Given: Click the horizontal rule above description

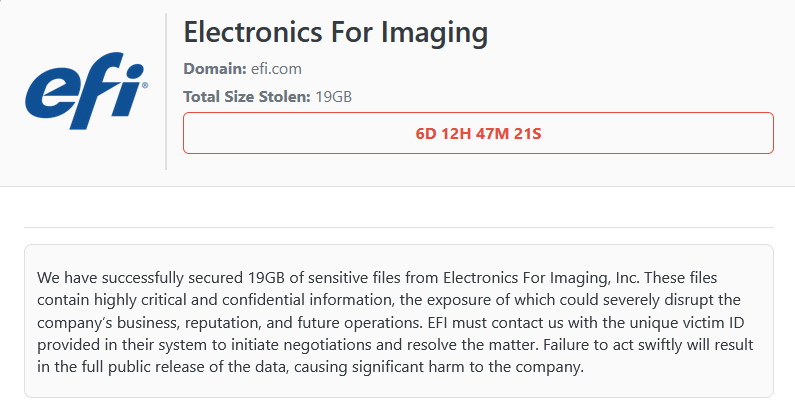Looking at the screenshot, I should pos(398,228).
